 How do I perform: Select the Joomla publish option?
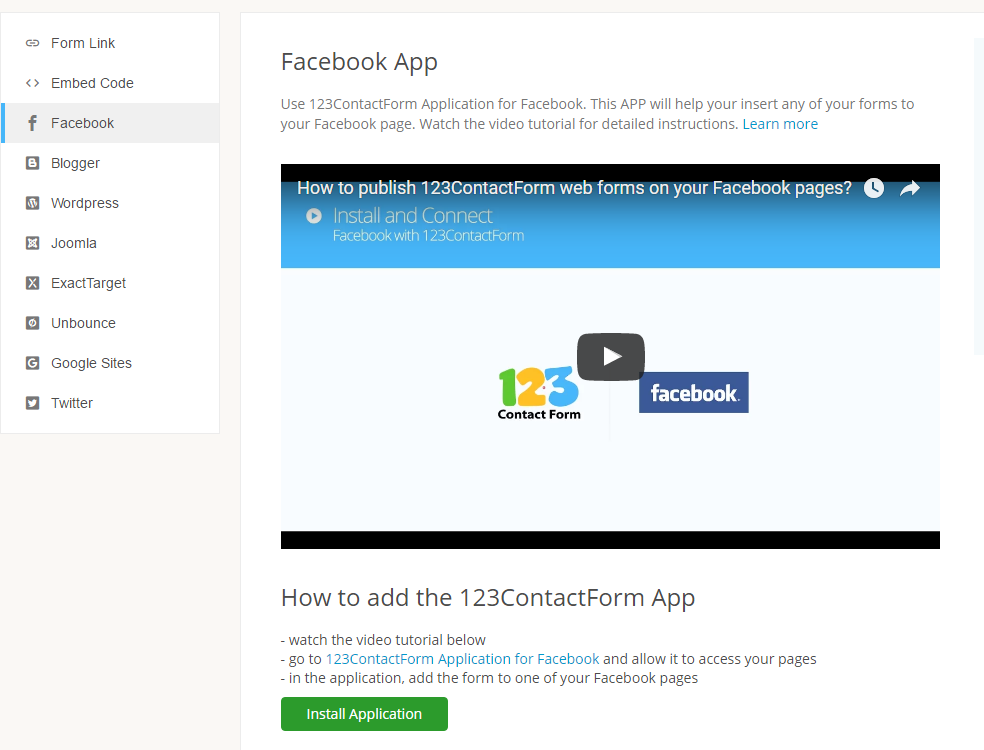pos(110,243)
